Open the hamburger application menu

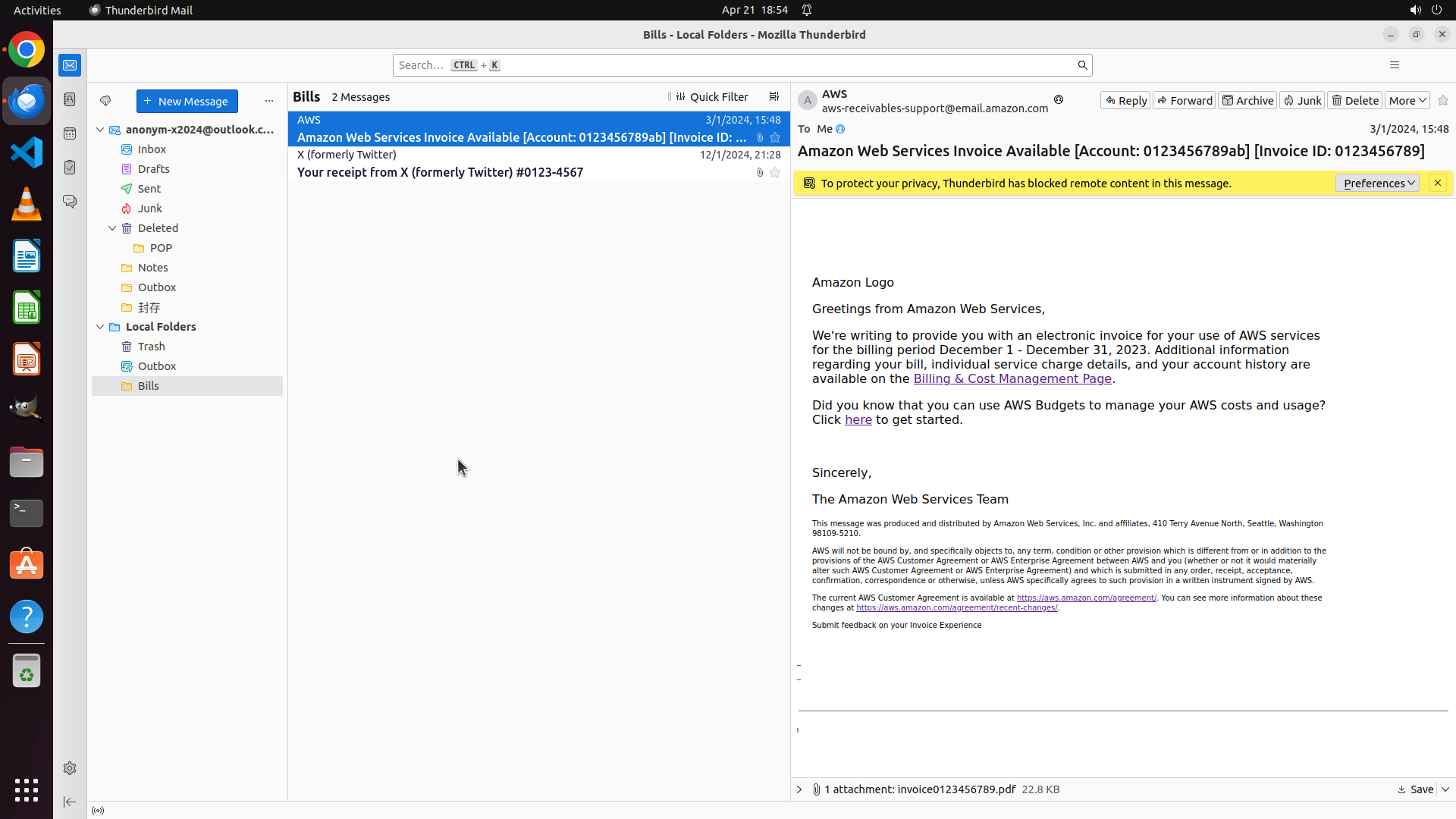1394,65
